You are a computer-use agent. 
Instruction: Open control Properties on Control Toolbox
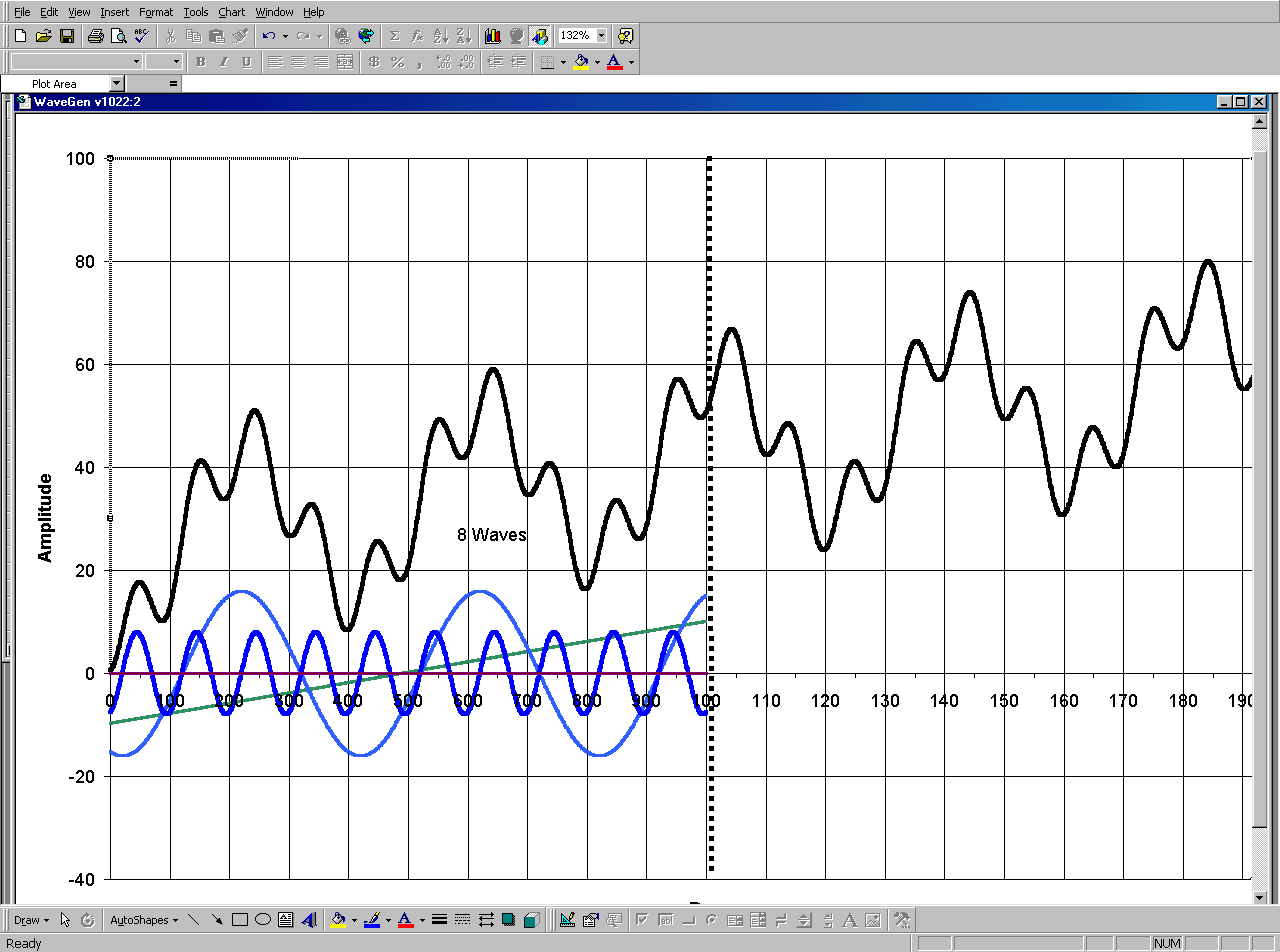coord(590,920)
